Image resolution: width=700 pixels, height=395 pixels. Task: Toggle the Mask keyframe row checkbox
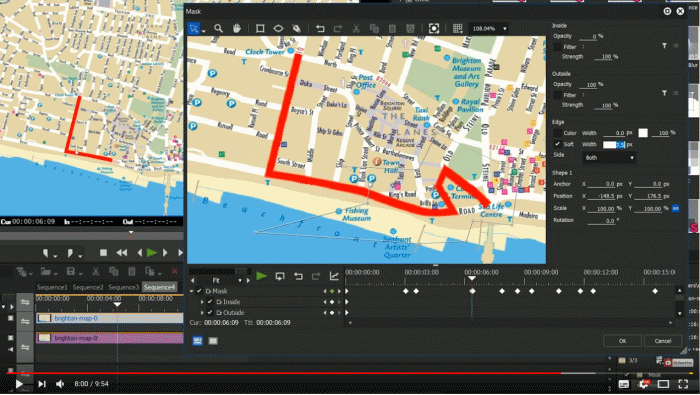[200, 291]
